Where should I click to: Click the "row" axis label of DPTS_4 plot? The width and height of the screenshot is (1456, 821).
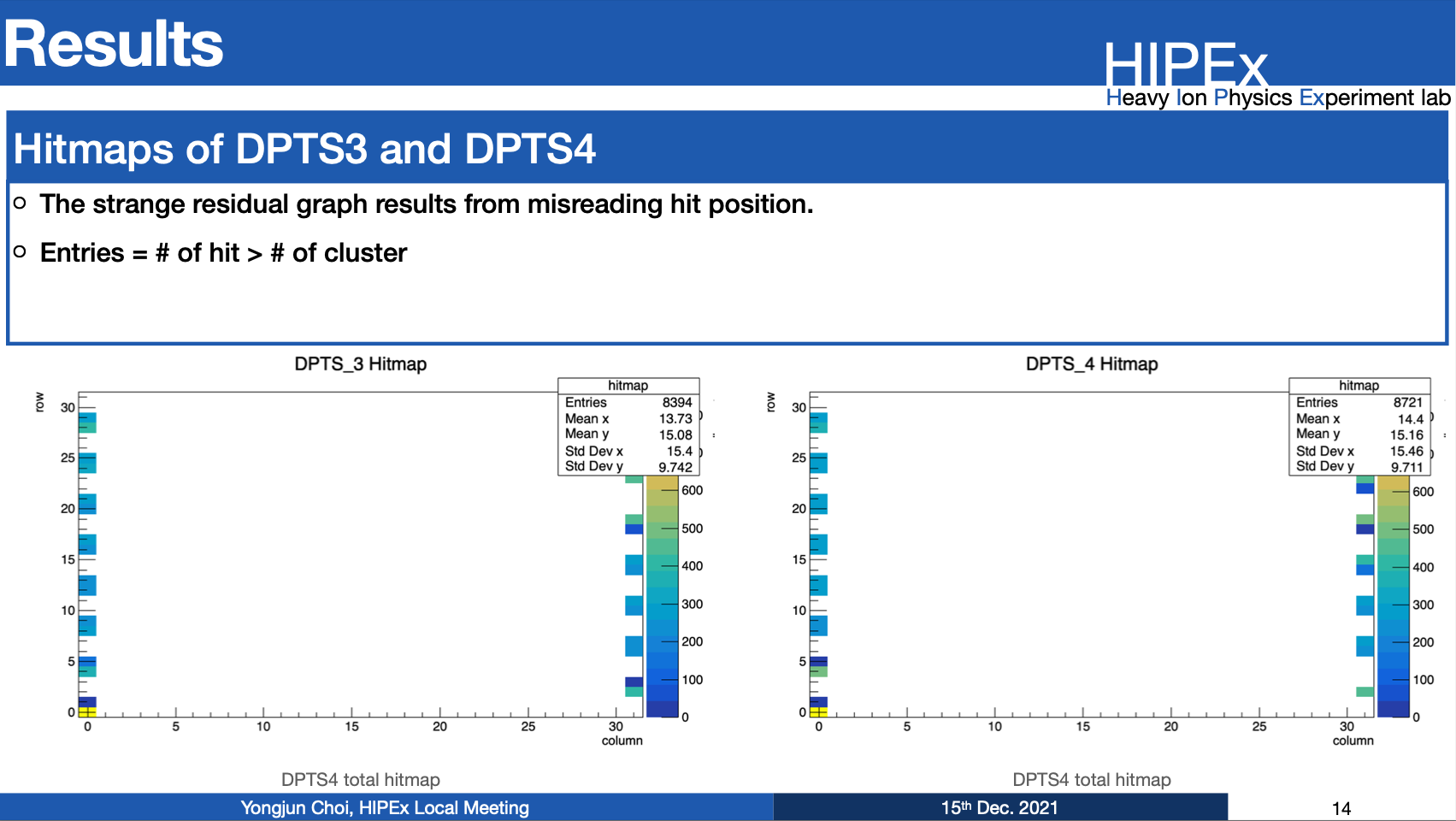[770, 402]
